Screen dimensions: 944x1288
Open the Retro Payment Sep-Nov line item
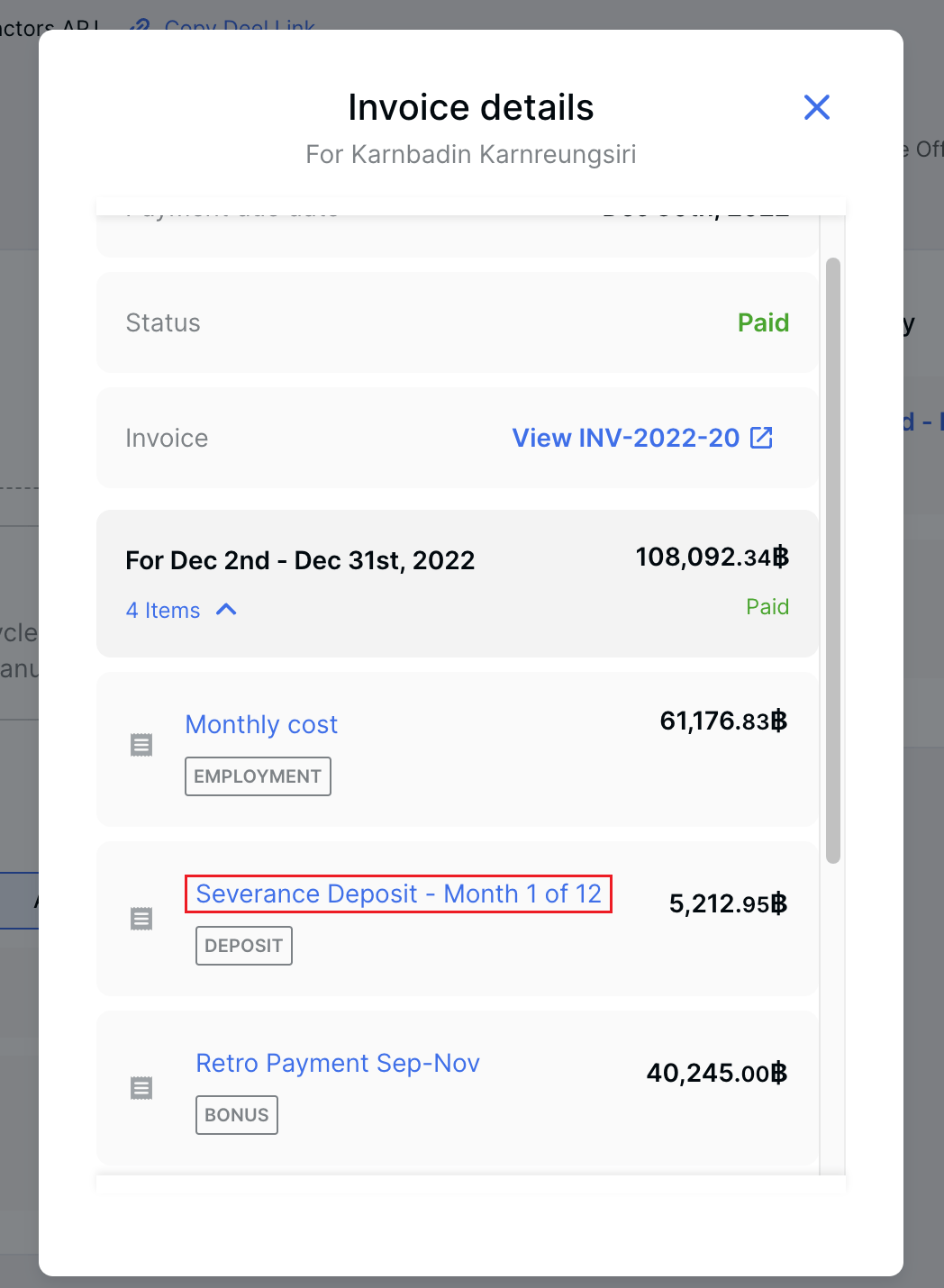point(338,1064)
